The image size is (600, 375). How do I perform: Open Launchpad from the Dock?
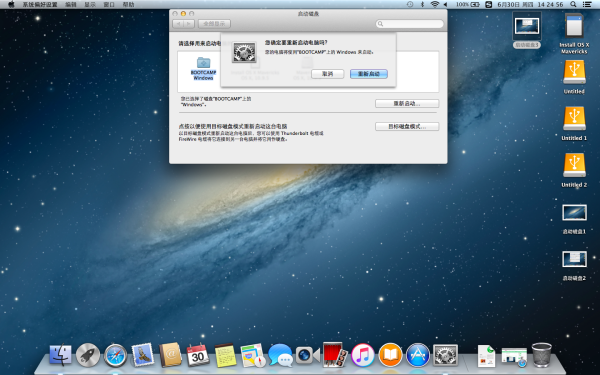coord(88,355)
